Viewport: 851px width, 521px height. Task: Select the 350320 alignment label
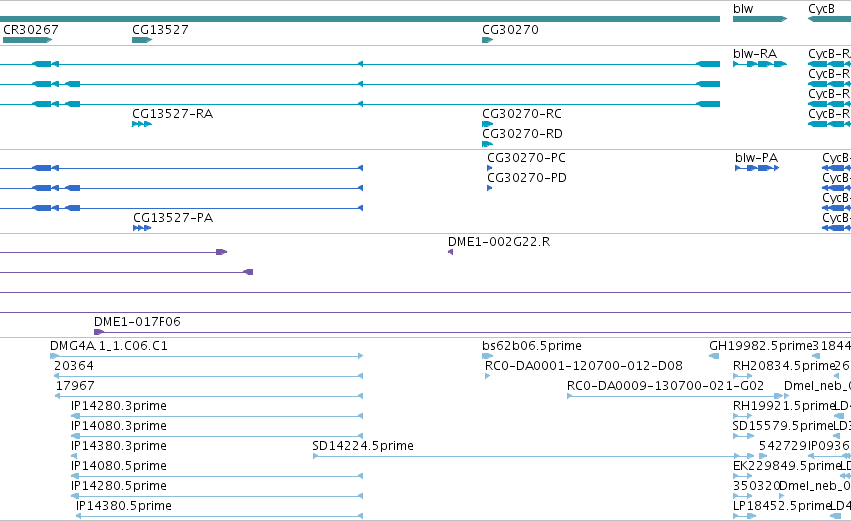756,486
